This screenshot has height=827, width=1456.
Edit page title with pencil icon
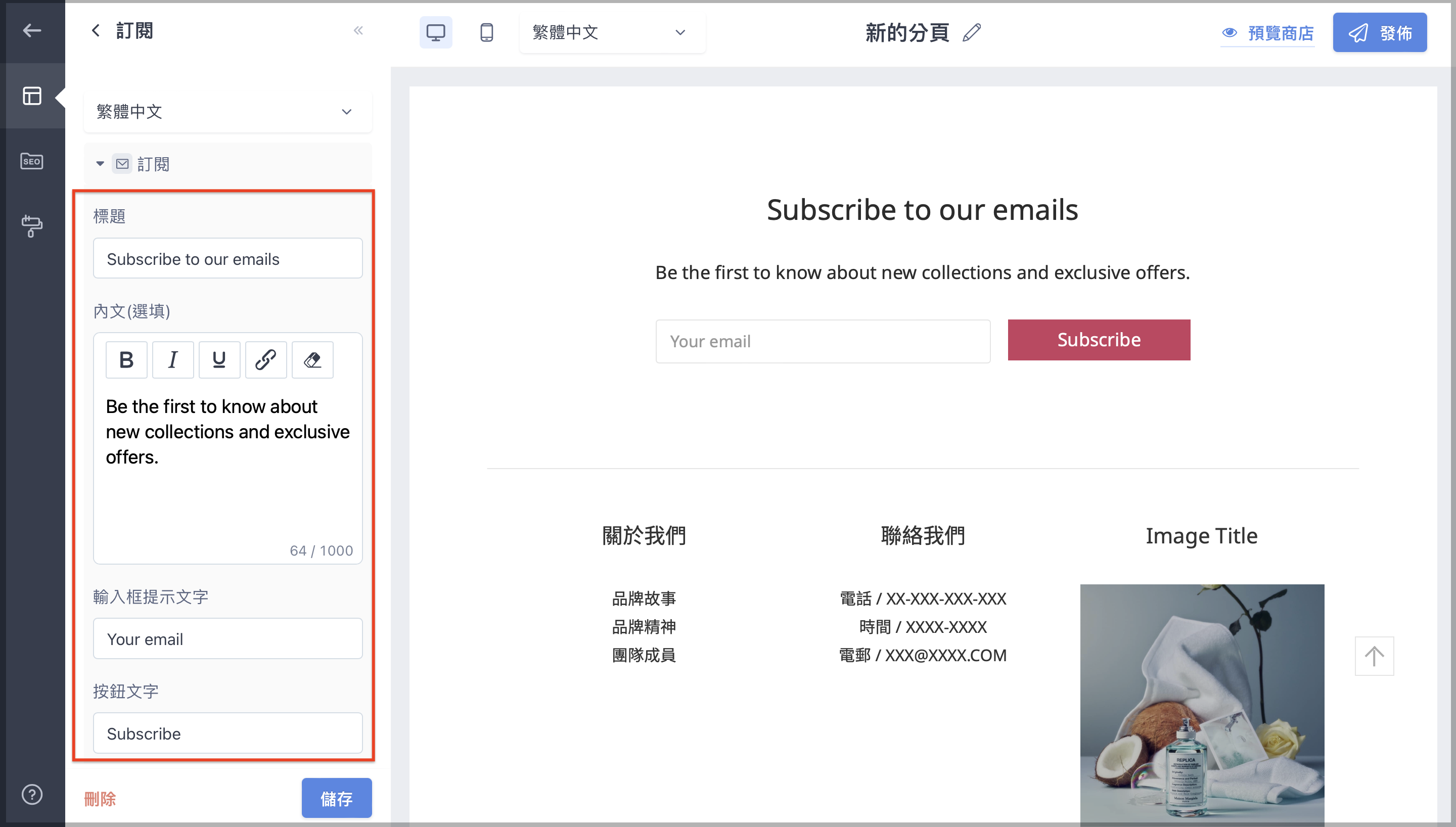972,32
